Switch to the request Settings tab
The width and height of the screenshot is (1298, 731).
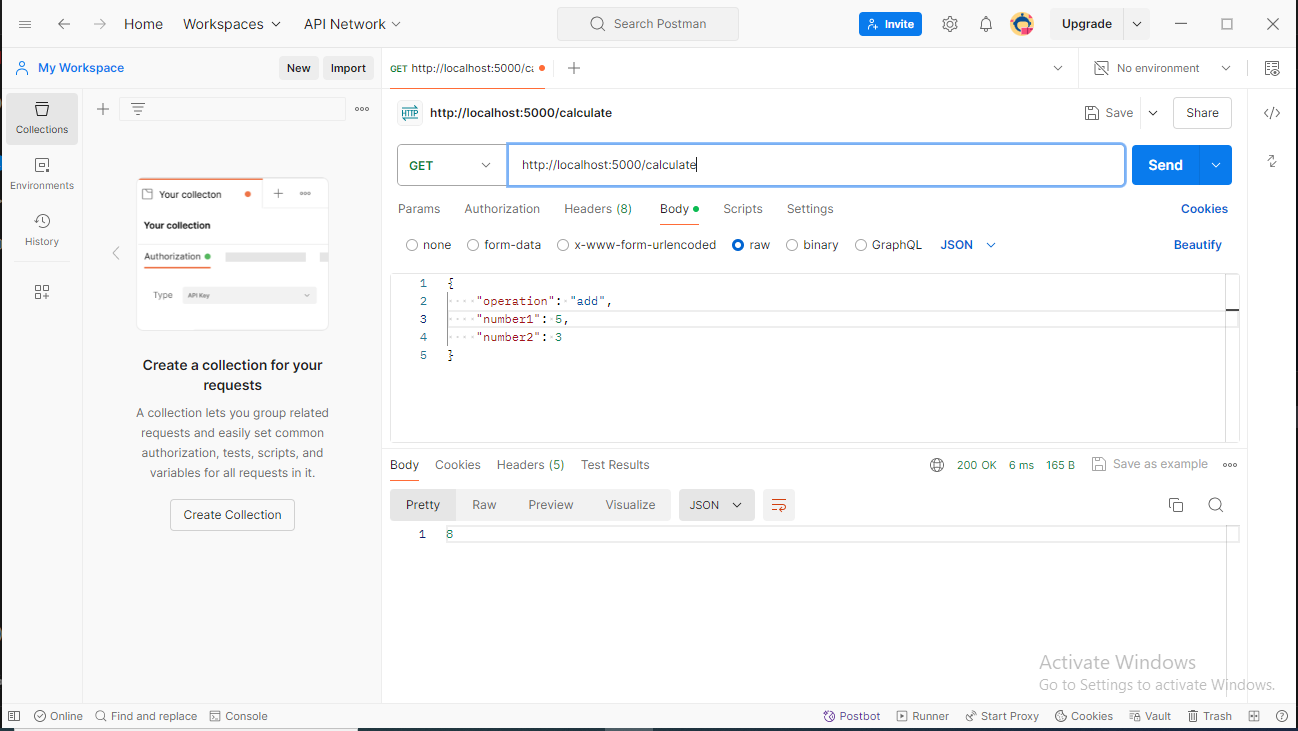point(810,209)
